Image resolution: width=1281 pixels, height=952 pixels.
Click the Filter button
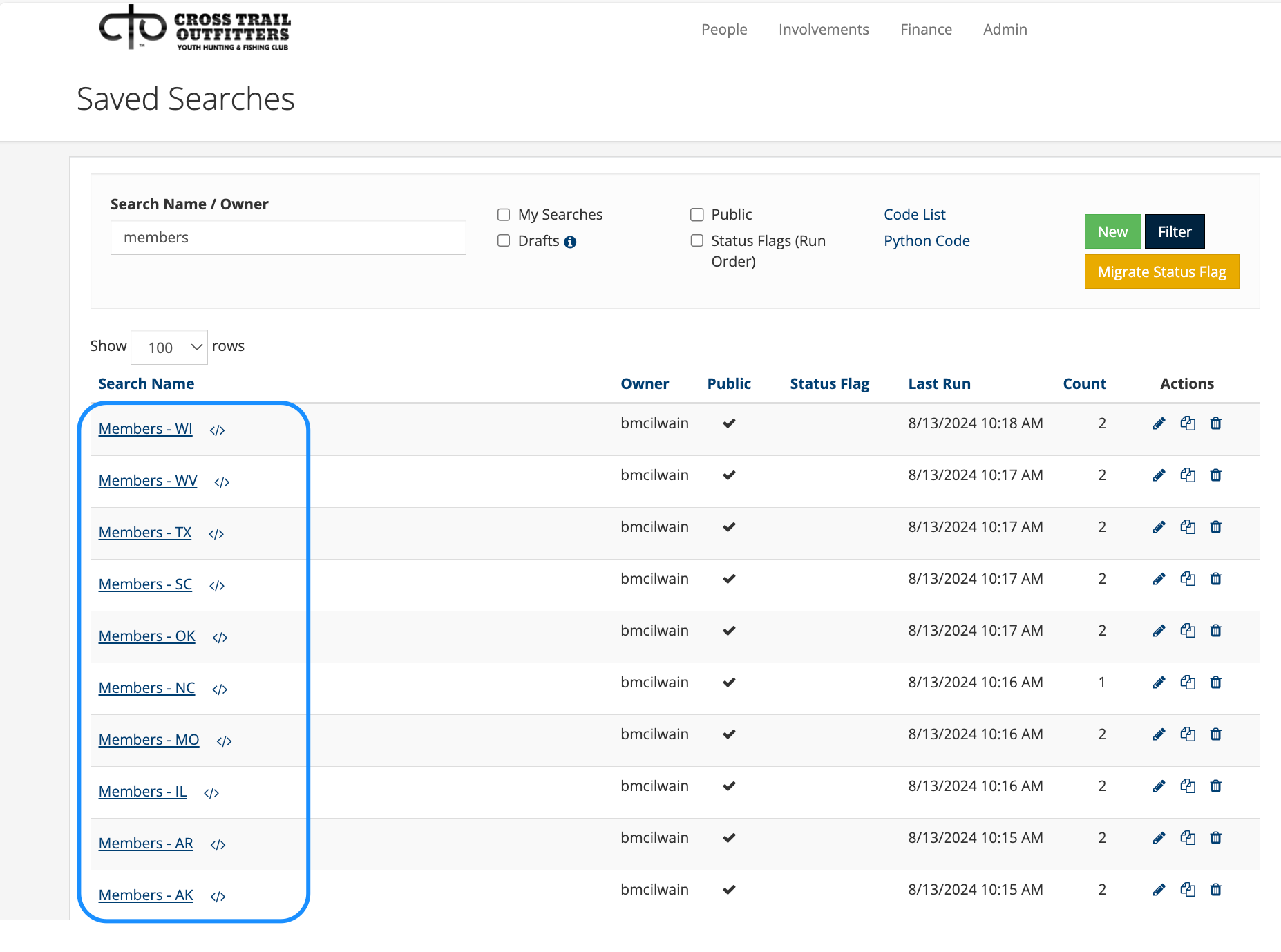point(1175,231)
